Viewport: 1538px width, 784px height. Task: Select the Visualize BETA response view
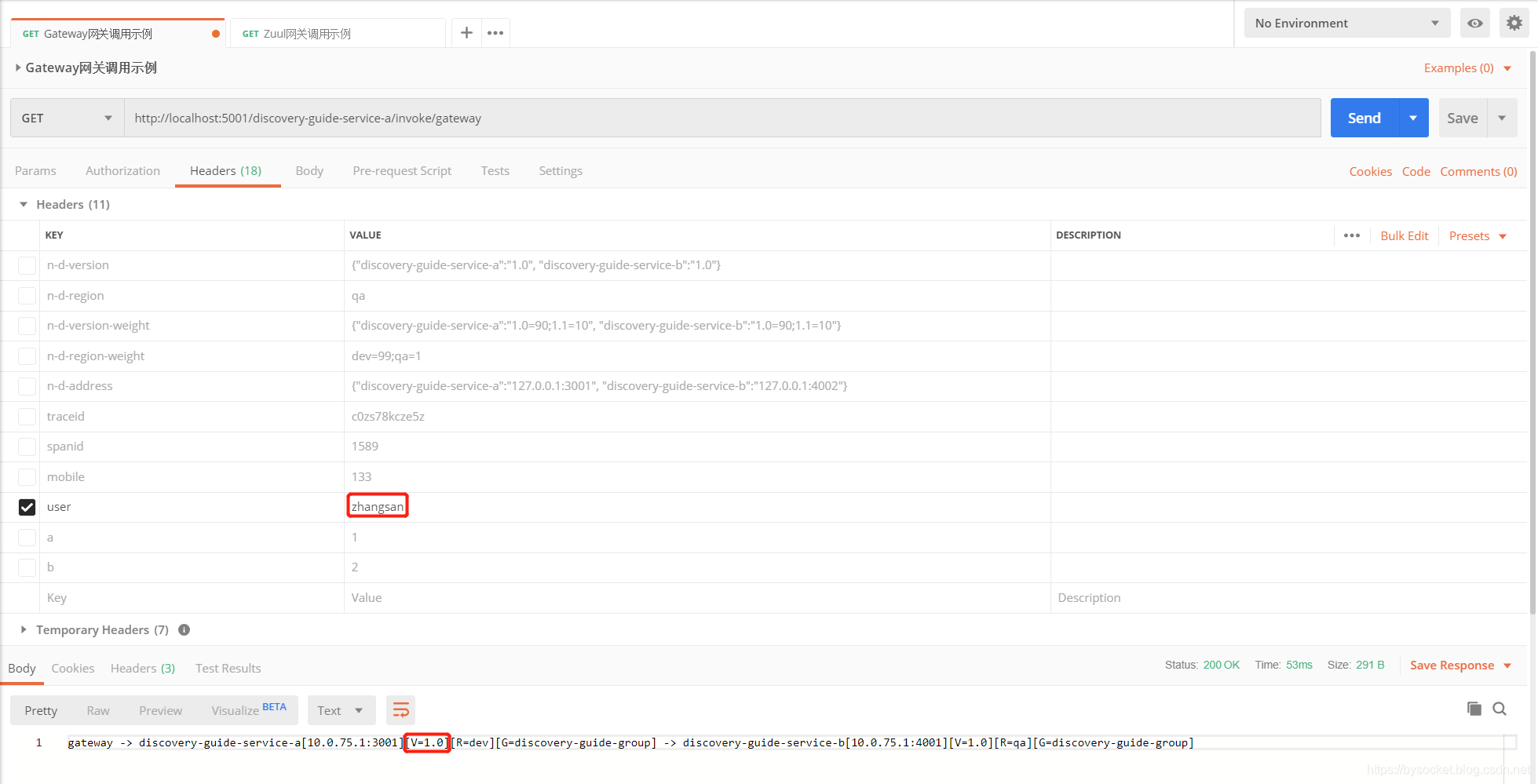pyautogui.click(x=248, y=709)
